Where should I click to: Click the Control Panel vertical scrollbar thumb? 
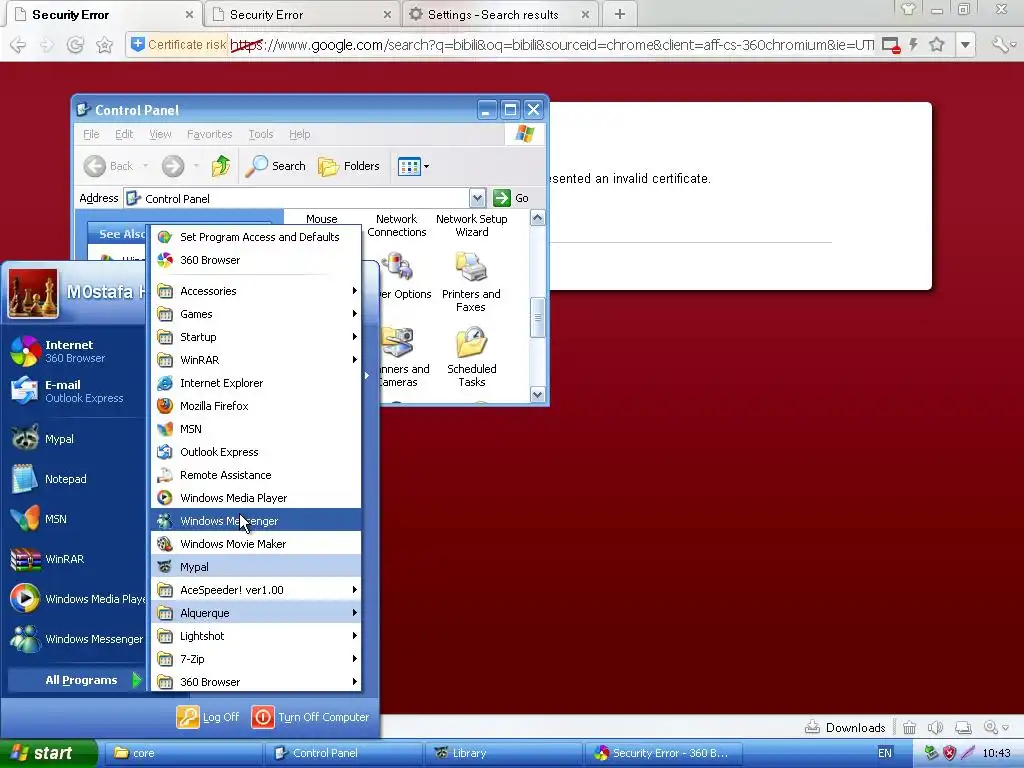[537, 317]
